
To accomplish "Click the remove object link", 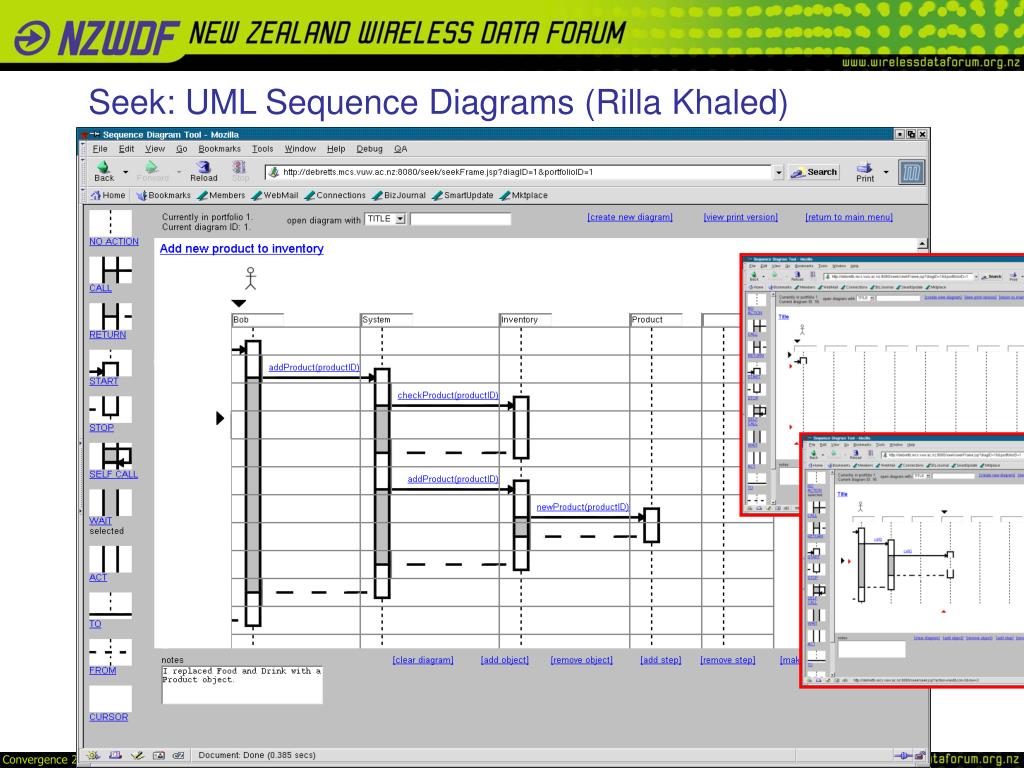I will tap(582, 660).
